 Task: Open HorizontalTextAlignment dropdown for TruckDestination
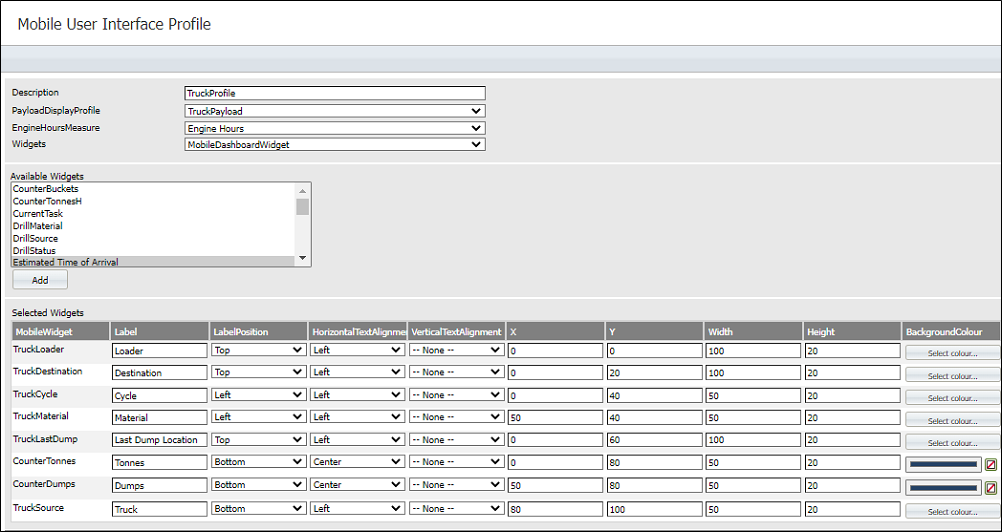(x=358, y=372)
